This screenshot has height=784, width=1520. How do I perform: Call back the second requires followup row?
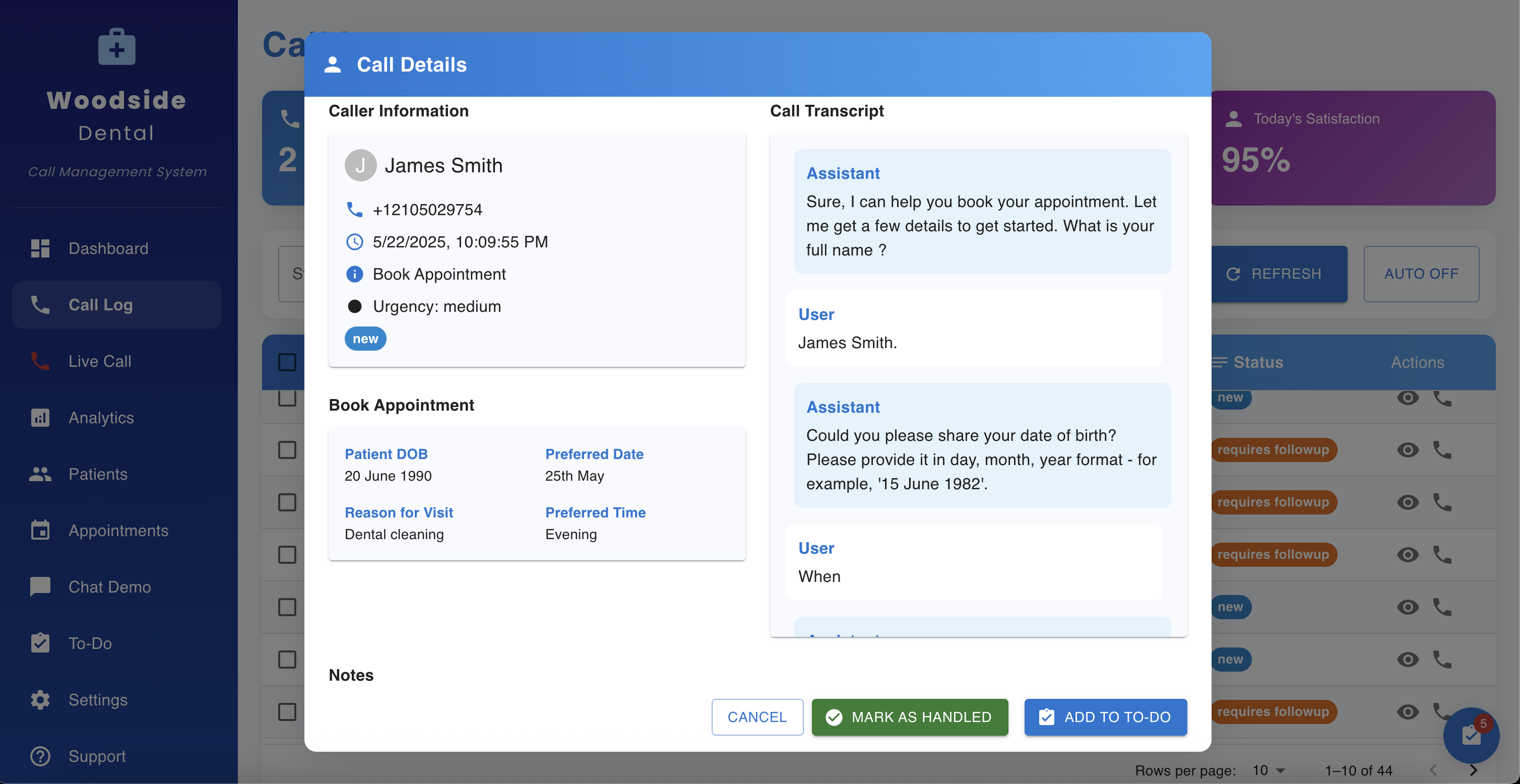tap(1442, 503)
